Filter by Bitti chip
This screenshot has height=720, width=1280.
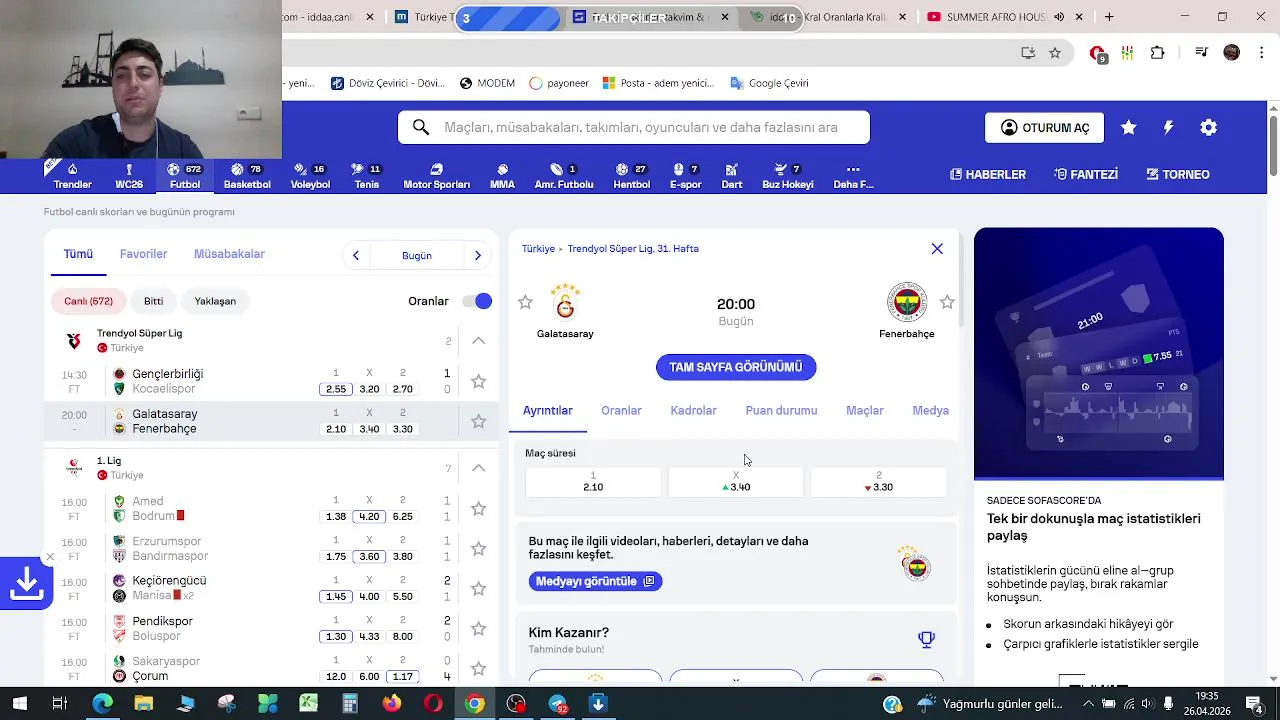tap(153, 301)
